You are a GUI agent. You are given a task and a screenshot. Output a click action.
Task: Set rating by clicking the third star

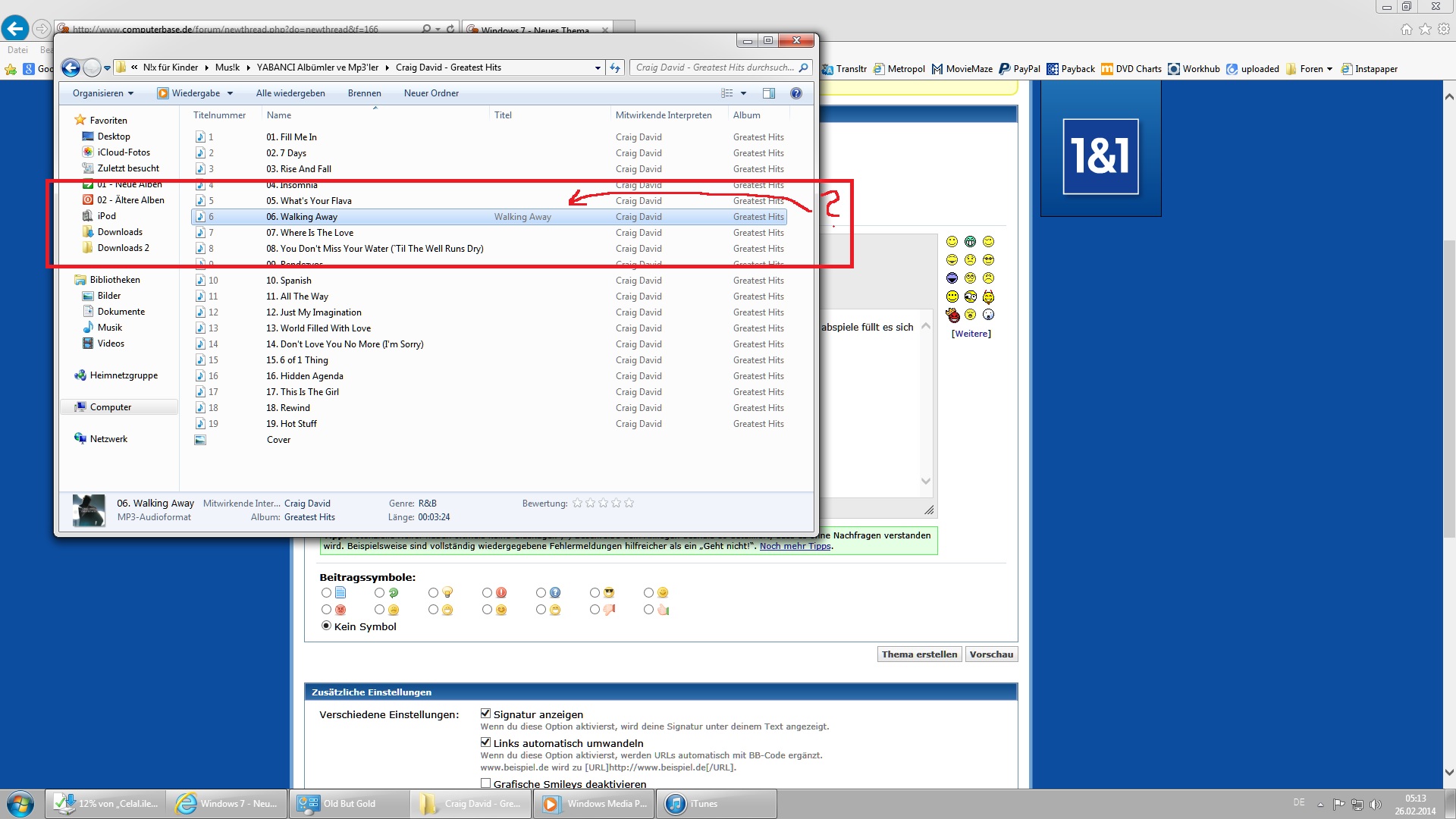tap(603, 503)
